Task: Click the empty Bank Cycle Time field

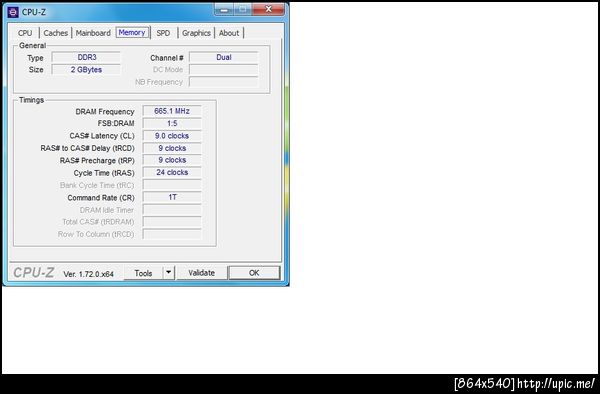Action: tap(172, 185)
